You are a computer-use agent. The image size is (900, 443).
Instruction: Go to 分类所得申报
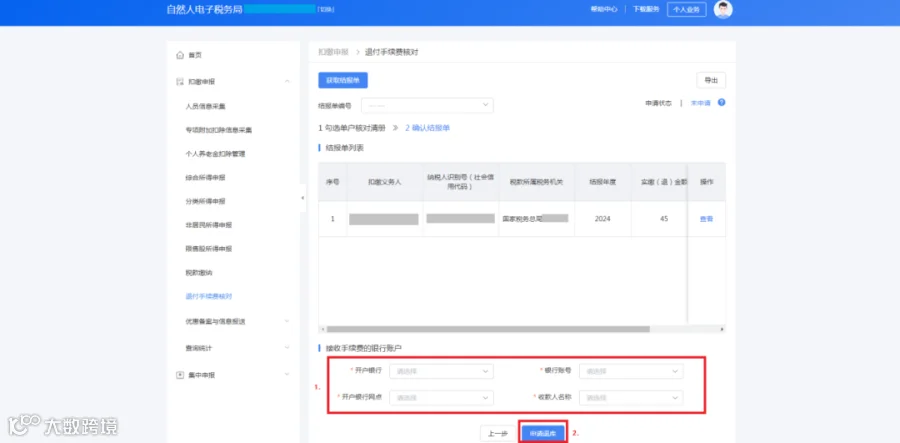tap(205, 201)
